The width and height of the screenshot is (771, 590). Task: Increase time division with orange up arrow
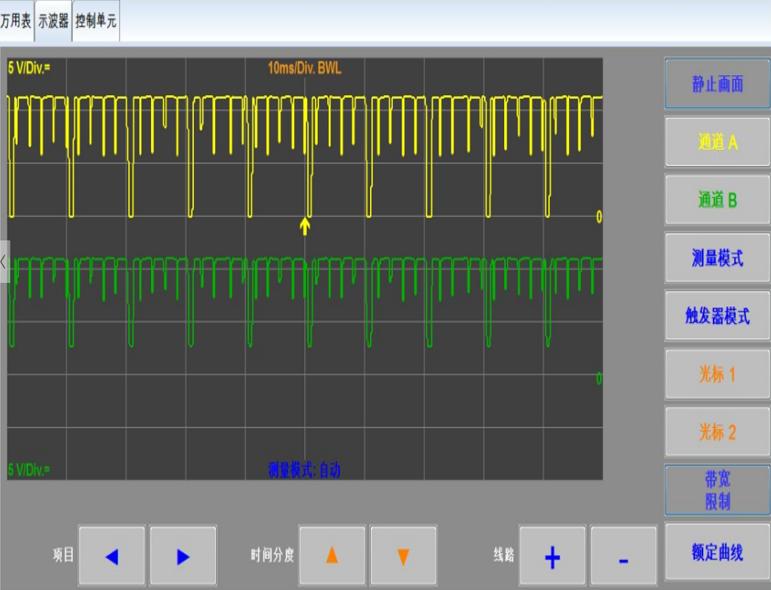pyautogui.click(x=332, y=555)
